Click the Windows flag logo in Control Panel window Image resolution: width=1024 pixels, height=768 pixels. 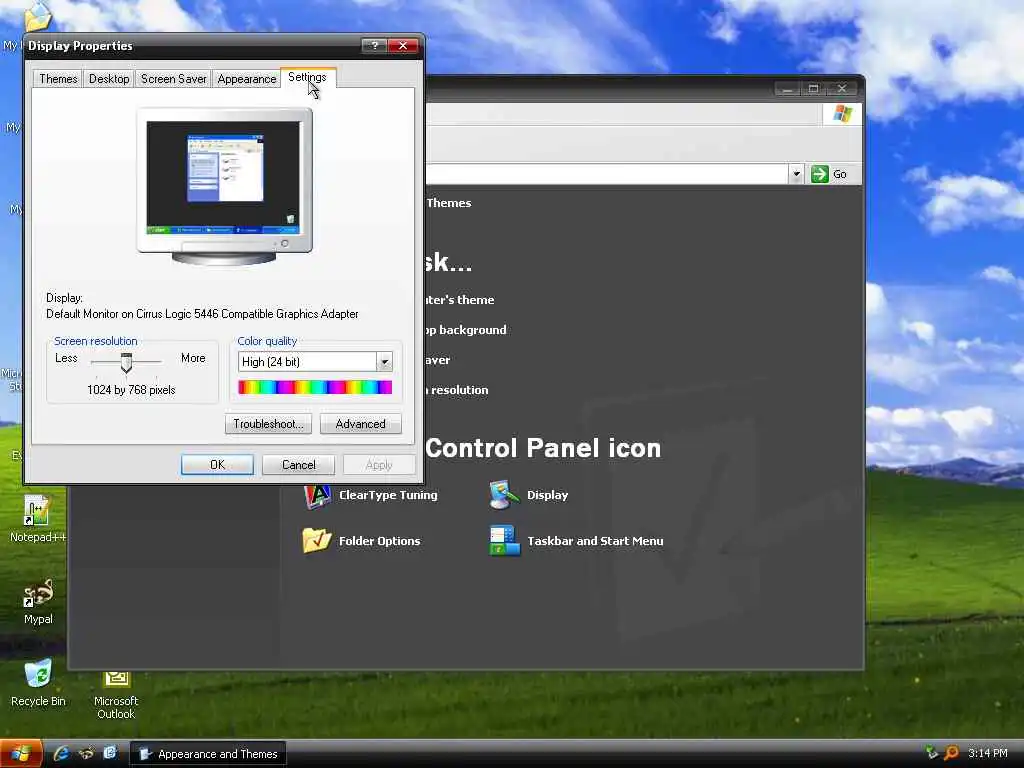coord(842,114)
